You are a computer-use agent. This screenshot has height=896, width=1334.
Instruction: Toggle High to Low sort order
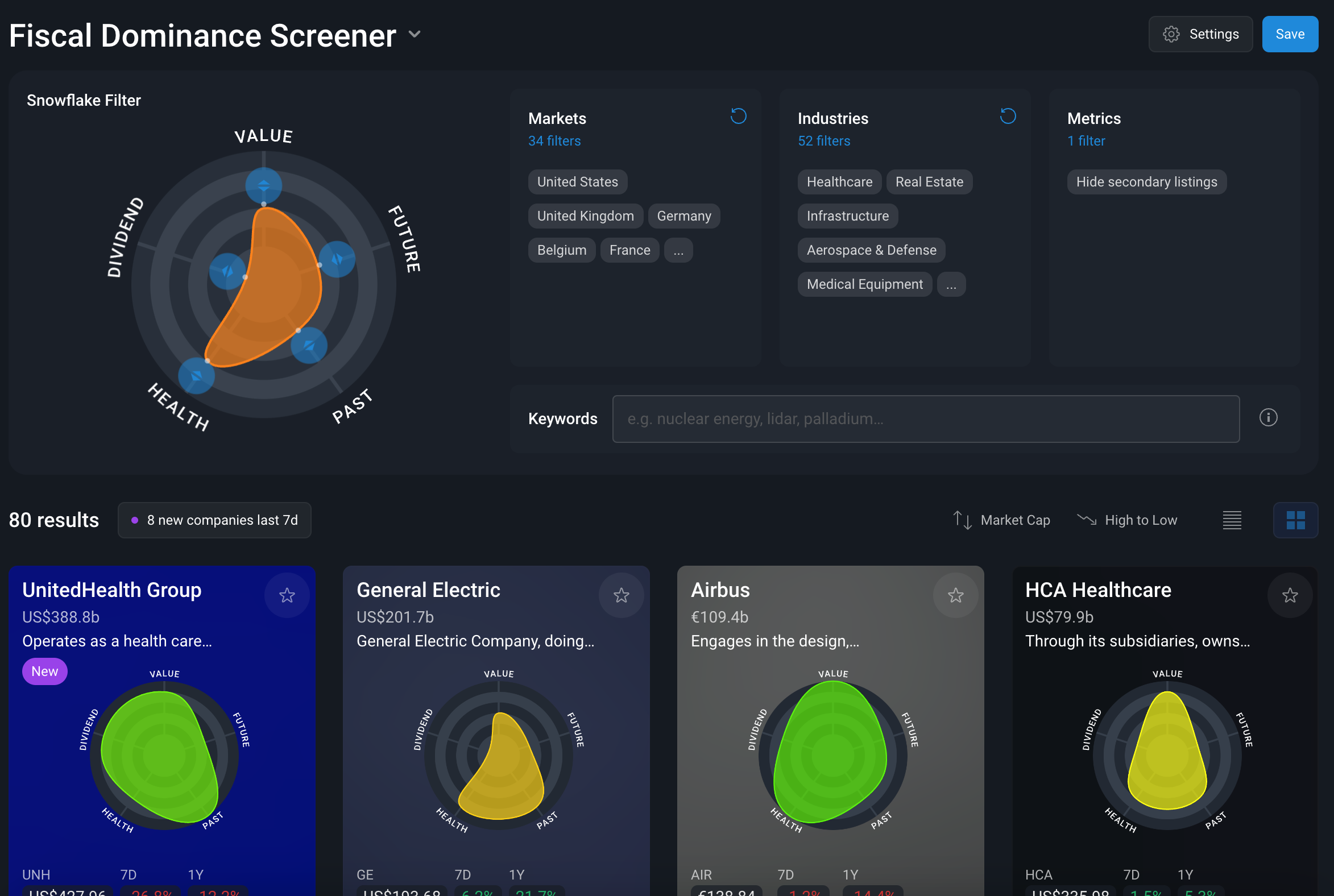point(1127,520)
